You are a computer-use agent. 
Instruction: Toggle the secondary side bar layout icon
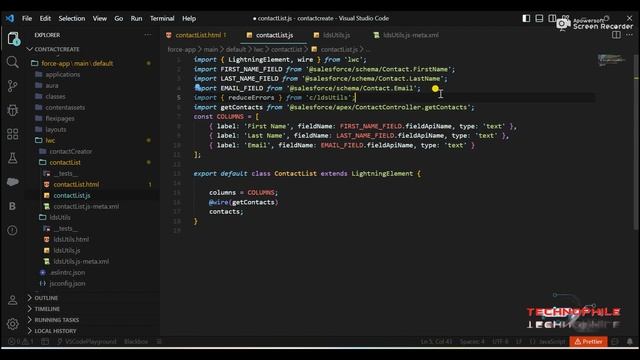pos(552,18)
